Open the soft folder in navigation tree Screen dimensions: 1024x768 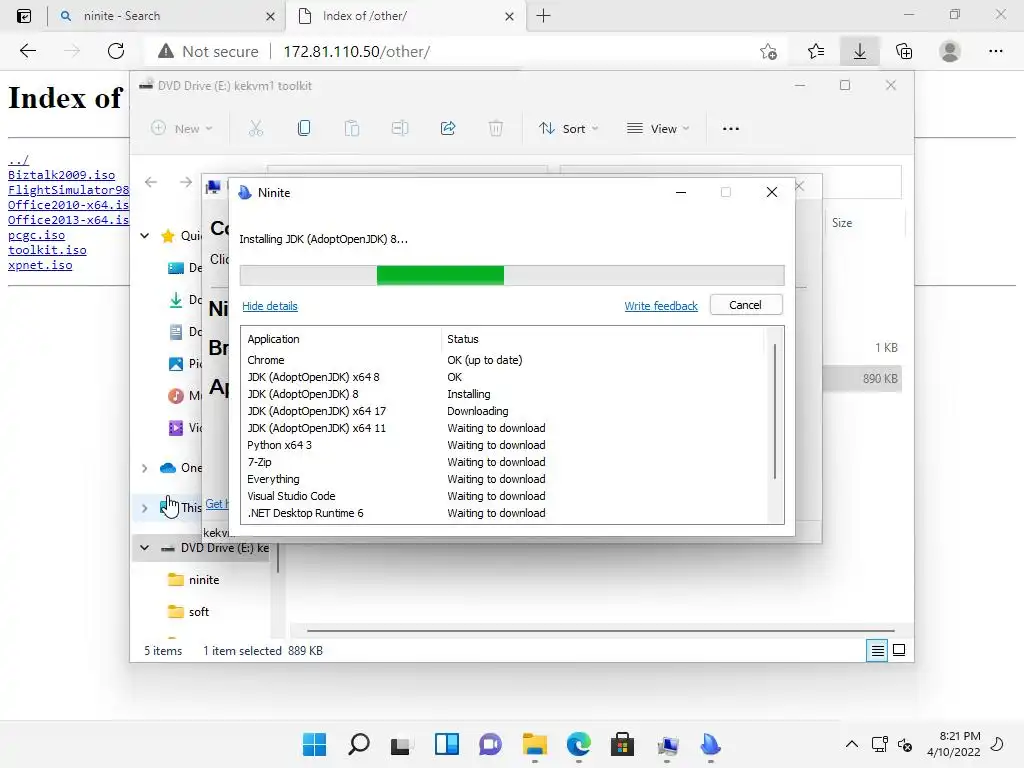coord(198,612)
